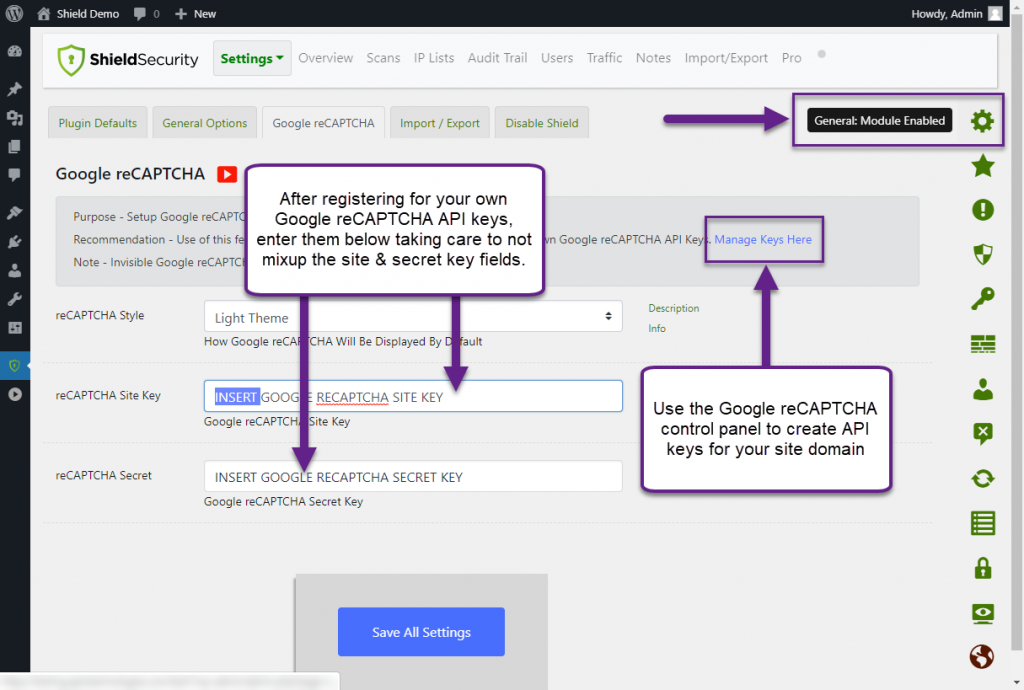
Task: Focus the reCAPTCHA Site Key input field
Action: [x=413, y=396]
